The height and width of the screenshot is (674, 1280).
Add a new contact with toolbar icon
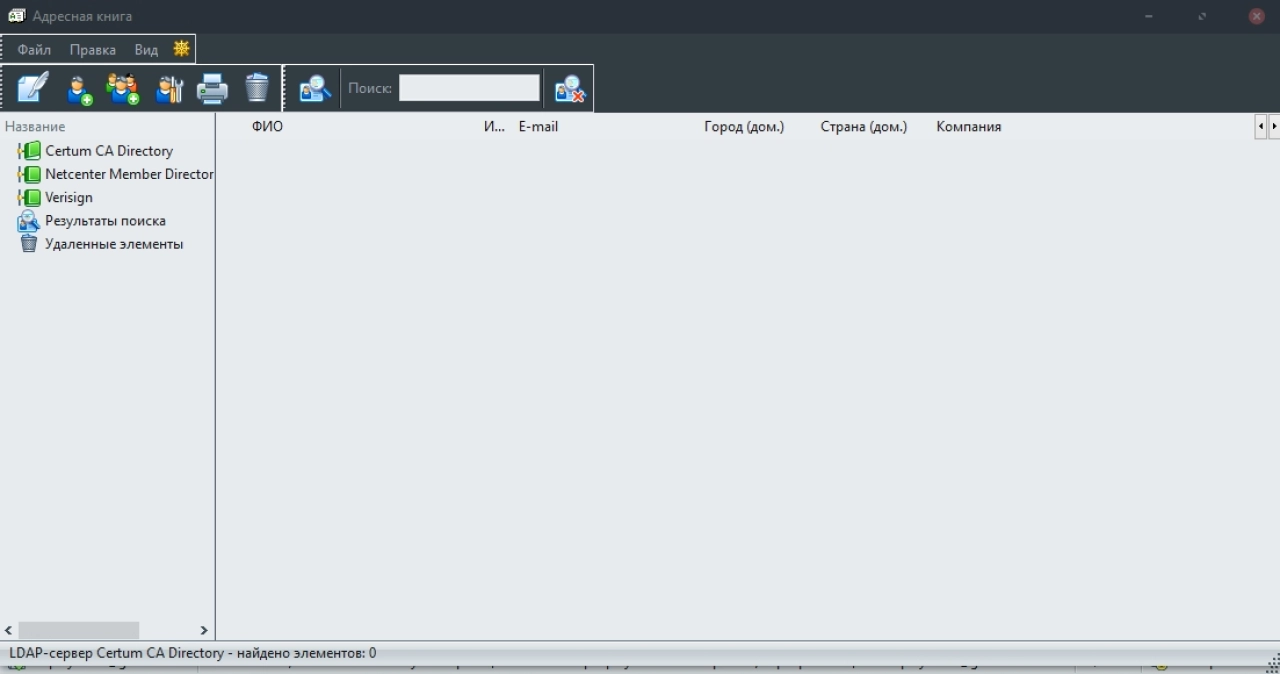click(79, 89)
